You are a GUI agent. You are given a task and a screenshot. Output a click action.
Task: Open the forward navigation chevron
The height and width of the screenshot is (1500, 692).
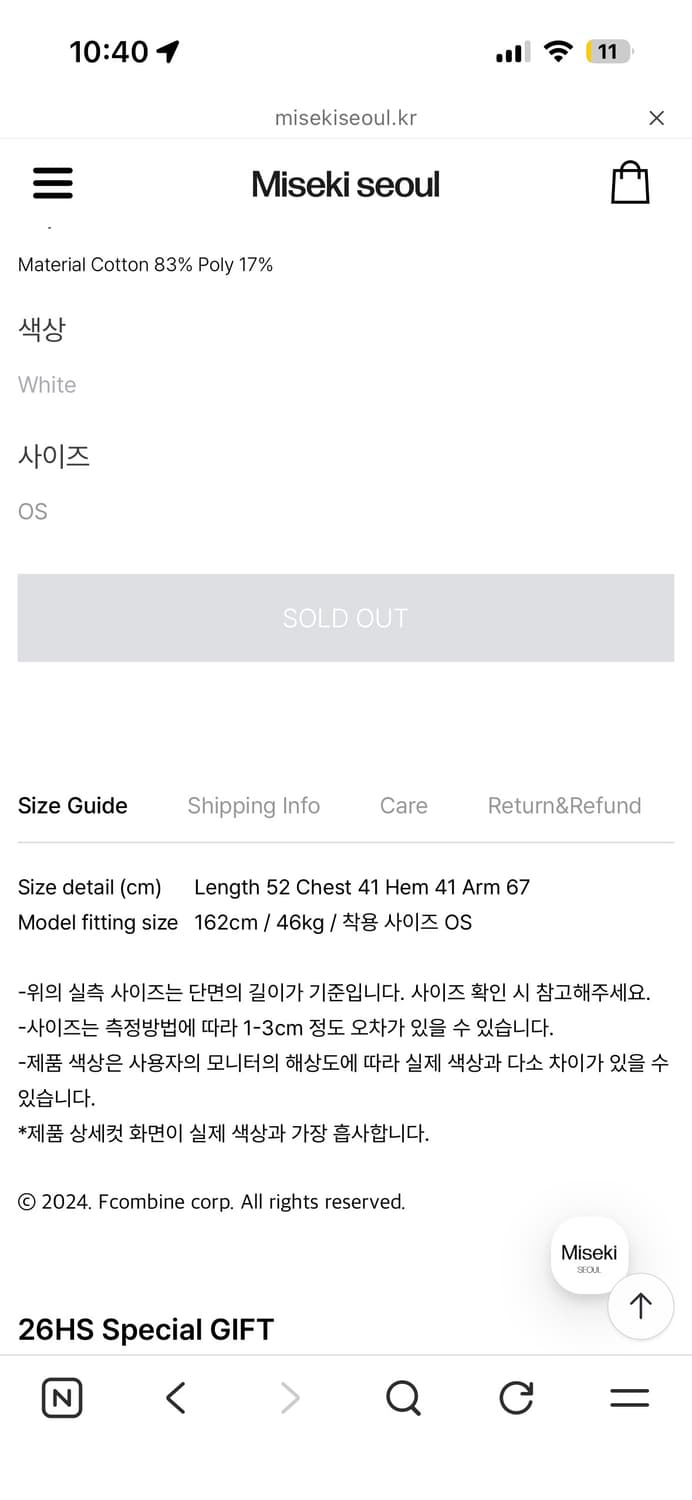coord(289,1398)
